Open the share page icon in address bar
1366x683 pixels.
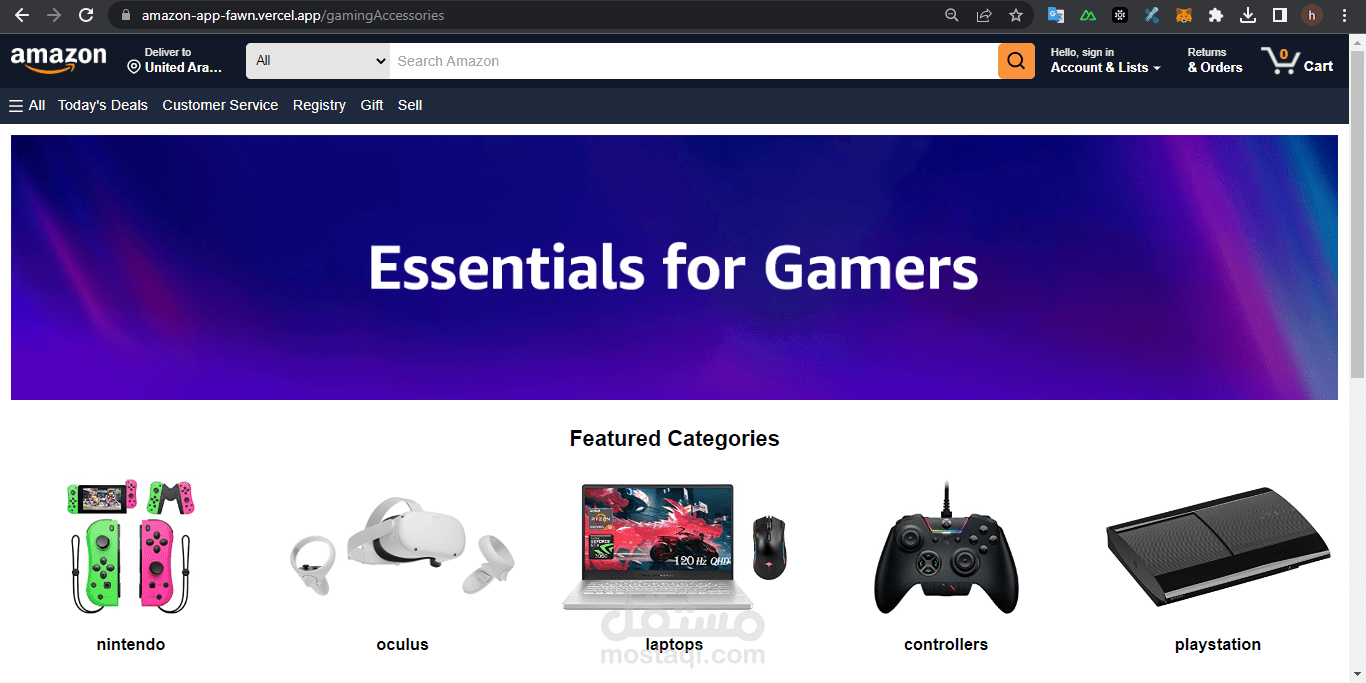984,15
